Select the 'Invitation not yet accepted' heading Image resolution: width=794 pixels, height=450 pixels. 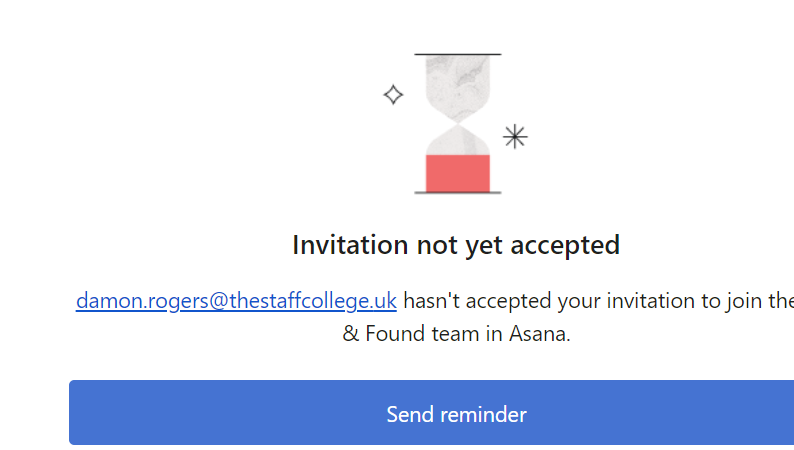click(x=456, y=246)
